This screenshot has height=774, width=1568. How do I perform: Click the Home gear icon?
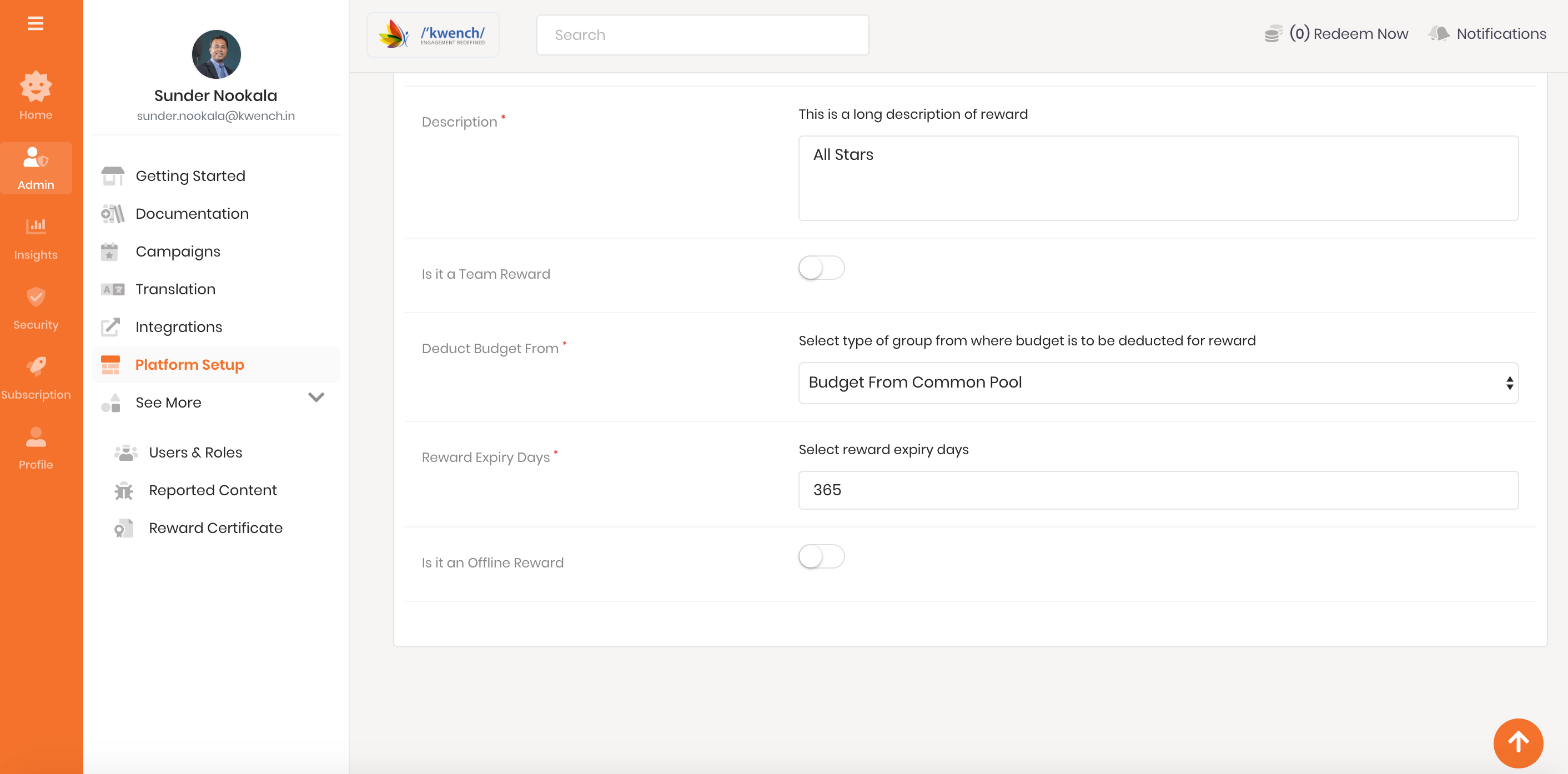(x=36, y=87)
